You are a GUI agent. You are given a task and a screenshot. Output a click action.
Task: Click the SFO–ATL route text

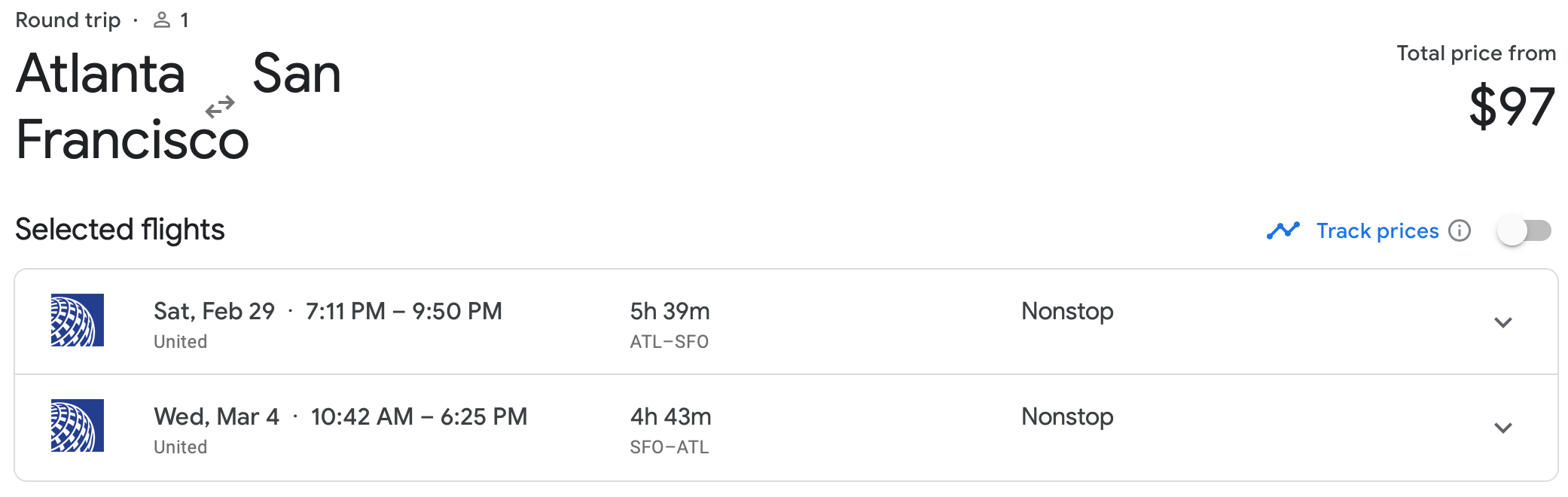pos(669,447)
